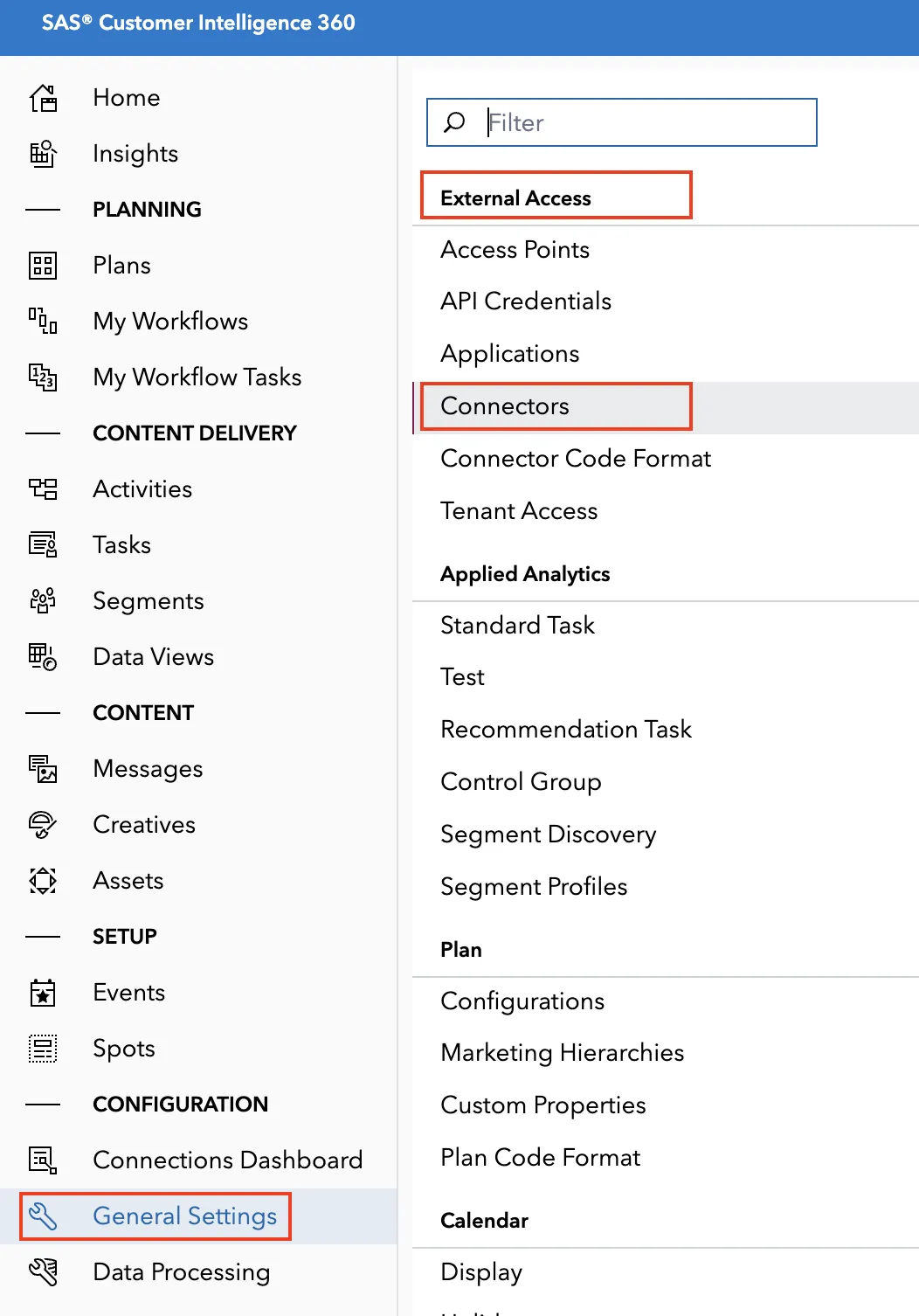Open Applications setting
Image resolution: width=919 pixels, height=1316 pixels.
[510, 354]
